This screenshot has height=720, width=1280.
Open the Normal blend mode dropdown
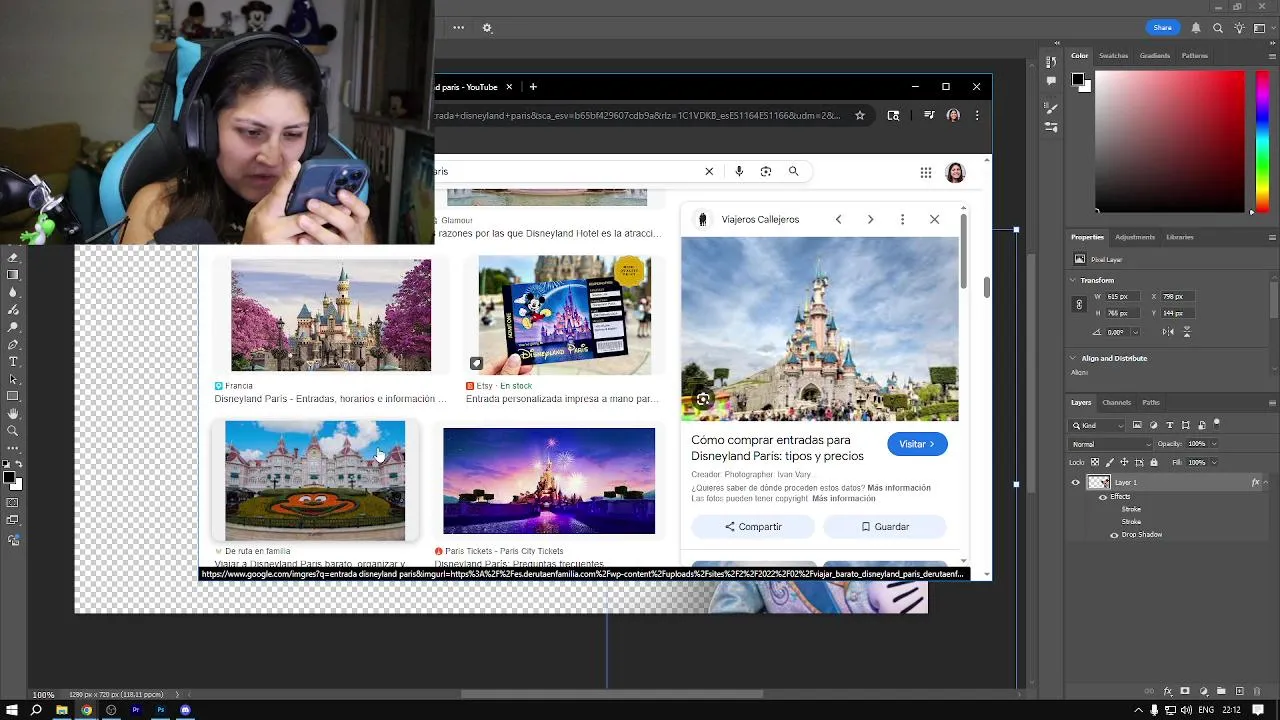(x=1111, y=444)
